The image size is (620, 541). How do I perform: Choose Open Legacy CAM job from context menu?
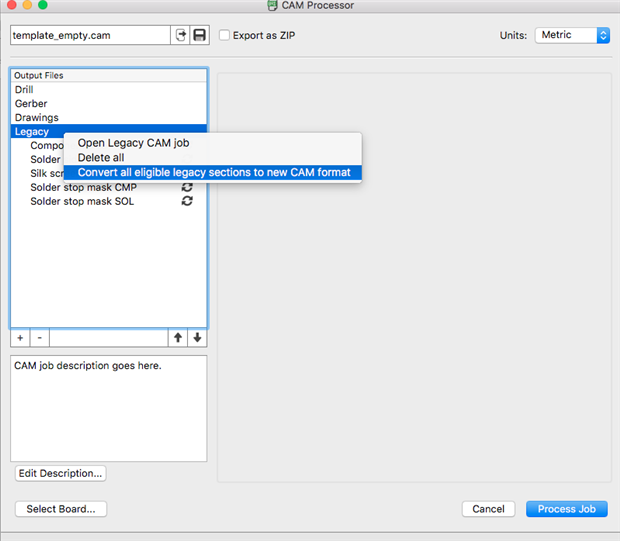pos(213,143)
